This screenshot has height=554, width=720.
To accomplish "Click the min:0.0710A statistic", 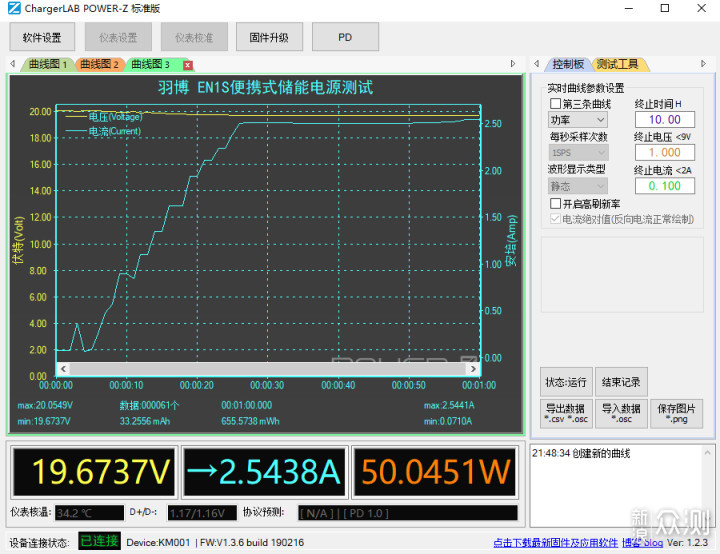I will pyautogui.click(x=448, y=421).
